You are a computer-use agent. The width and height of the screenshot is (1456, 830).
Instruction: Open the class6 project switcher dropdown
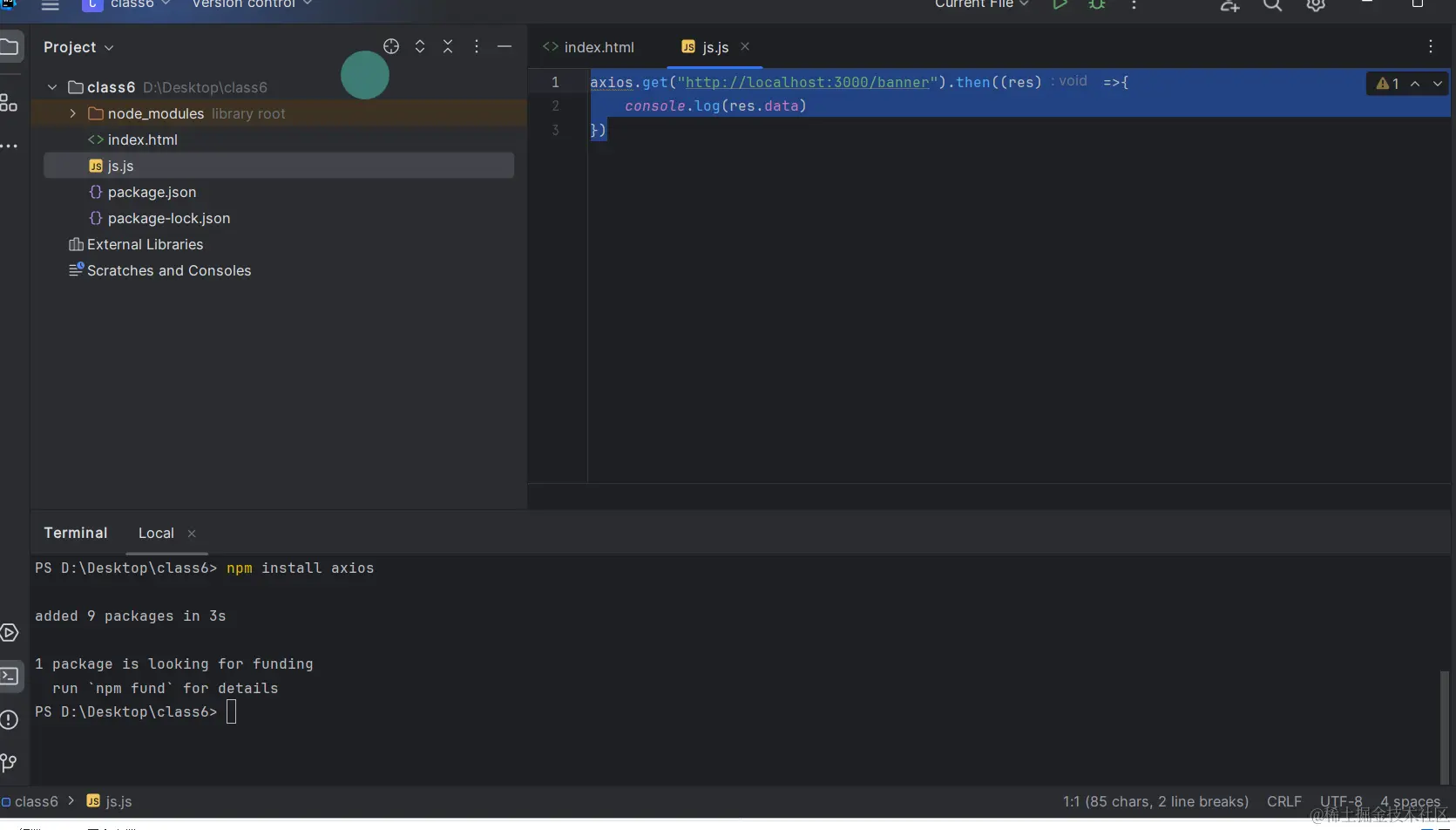click(x=127, y=5)
